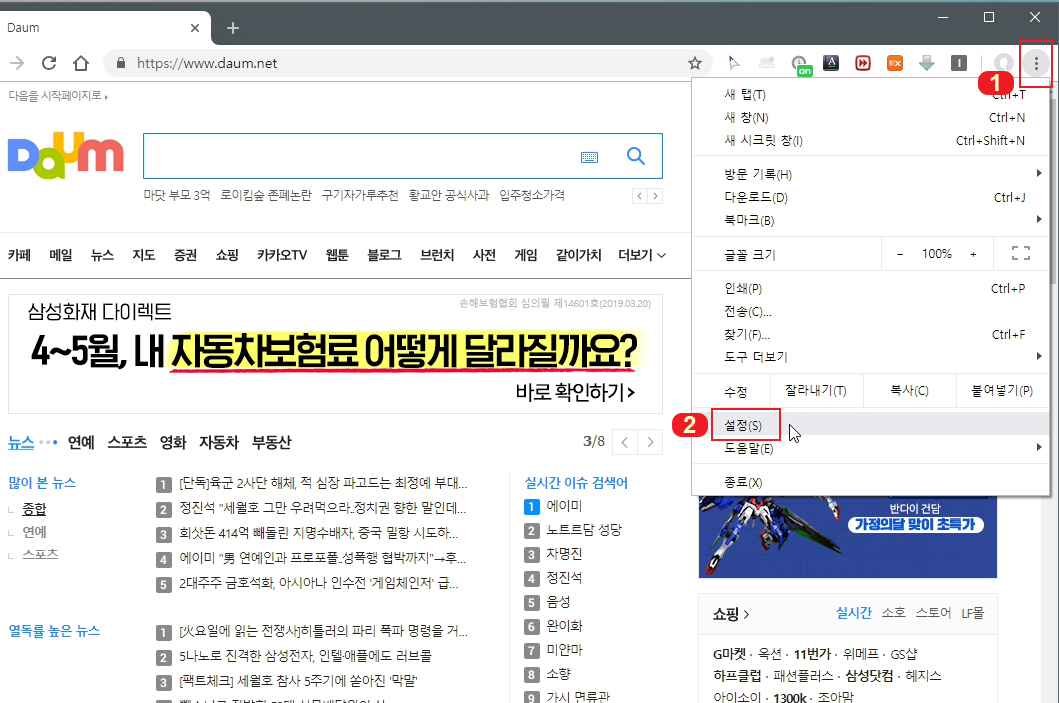The height and width of the screenshot is (703, 1059).
Task: Expand 방문 기록(H) submenu
Action: click(871, 174)
